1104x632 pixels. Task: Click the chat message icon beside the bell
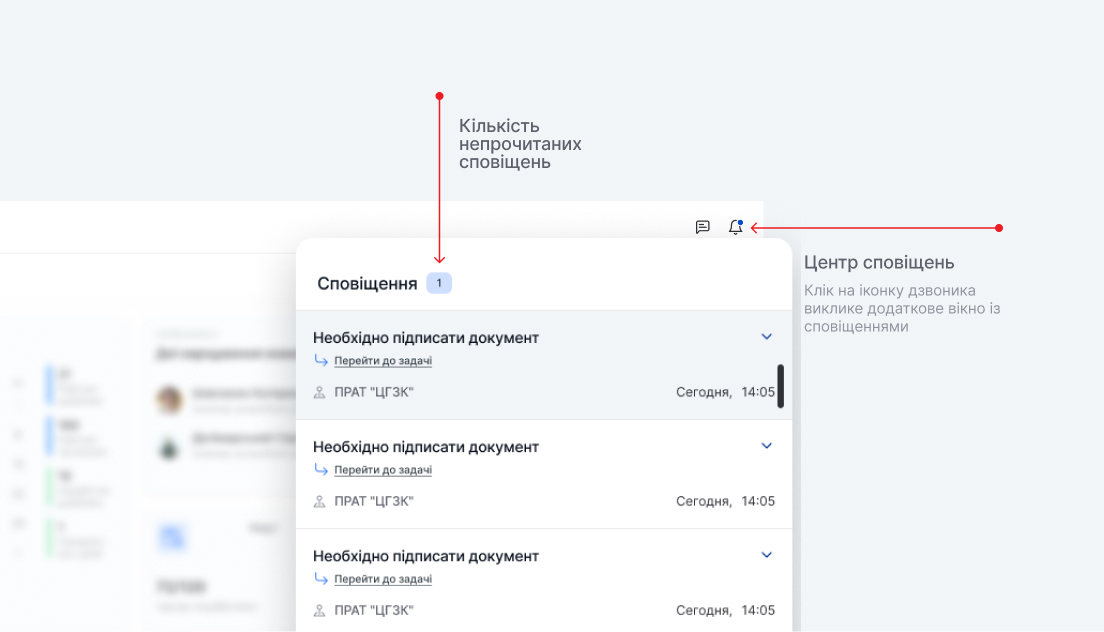[x=703, y=227]
